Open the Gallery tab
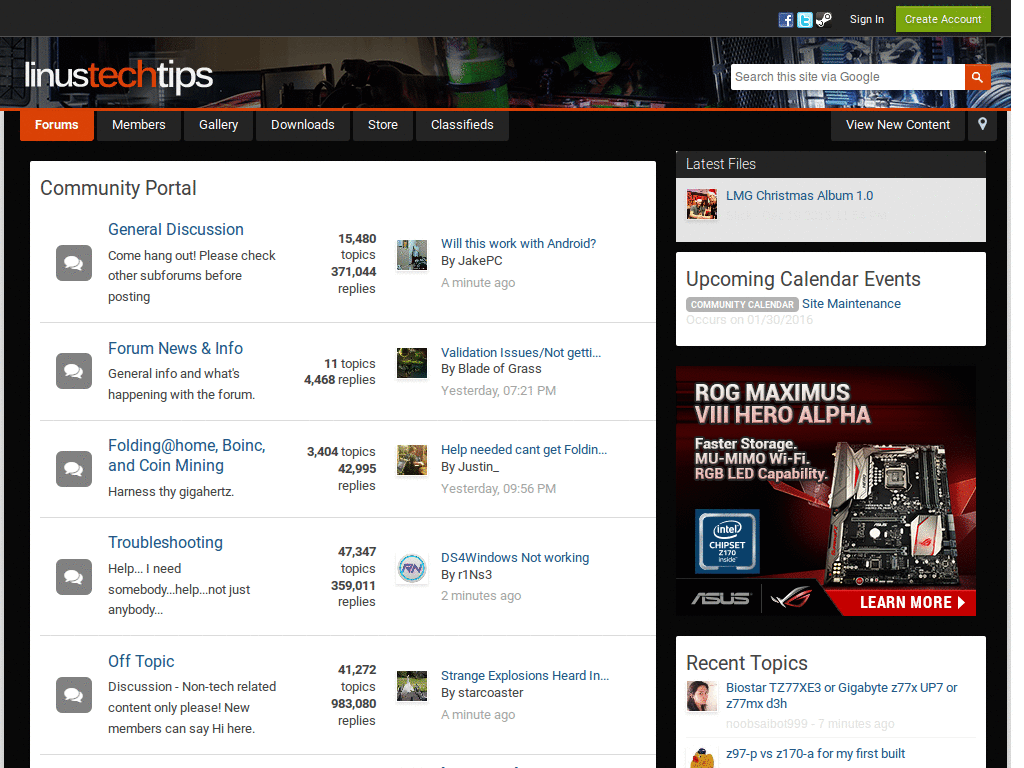 218,125
